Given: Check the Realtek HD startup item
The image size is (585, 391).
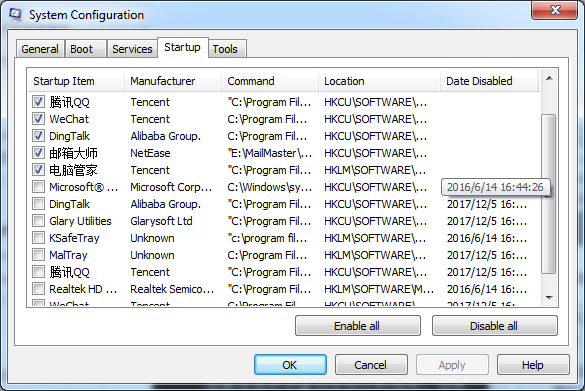Looking at the screenshot, I should point(38,289).
